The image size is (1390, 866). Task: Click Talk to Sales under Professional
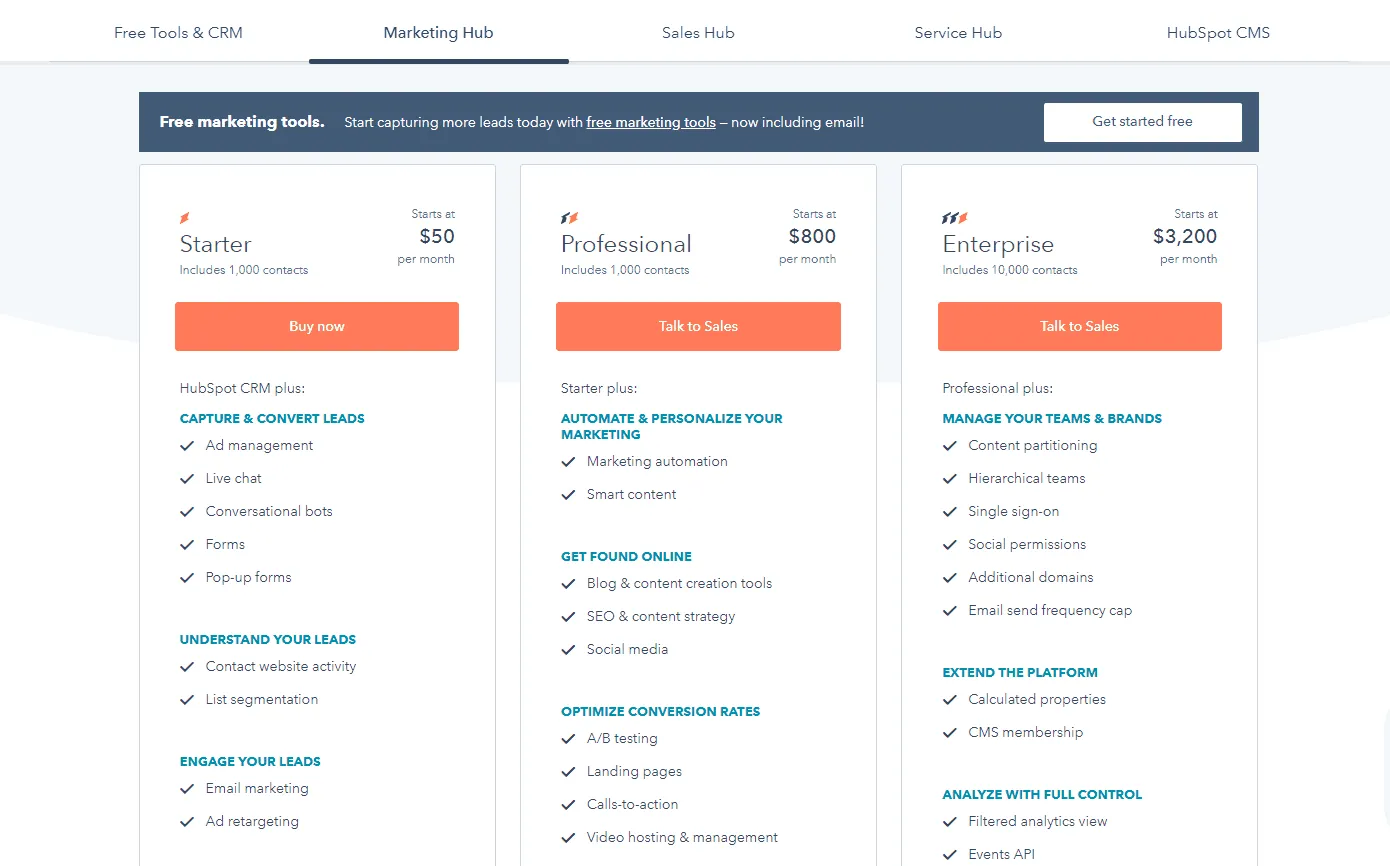pyautogui.click(x=698, y=327)
